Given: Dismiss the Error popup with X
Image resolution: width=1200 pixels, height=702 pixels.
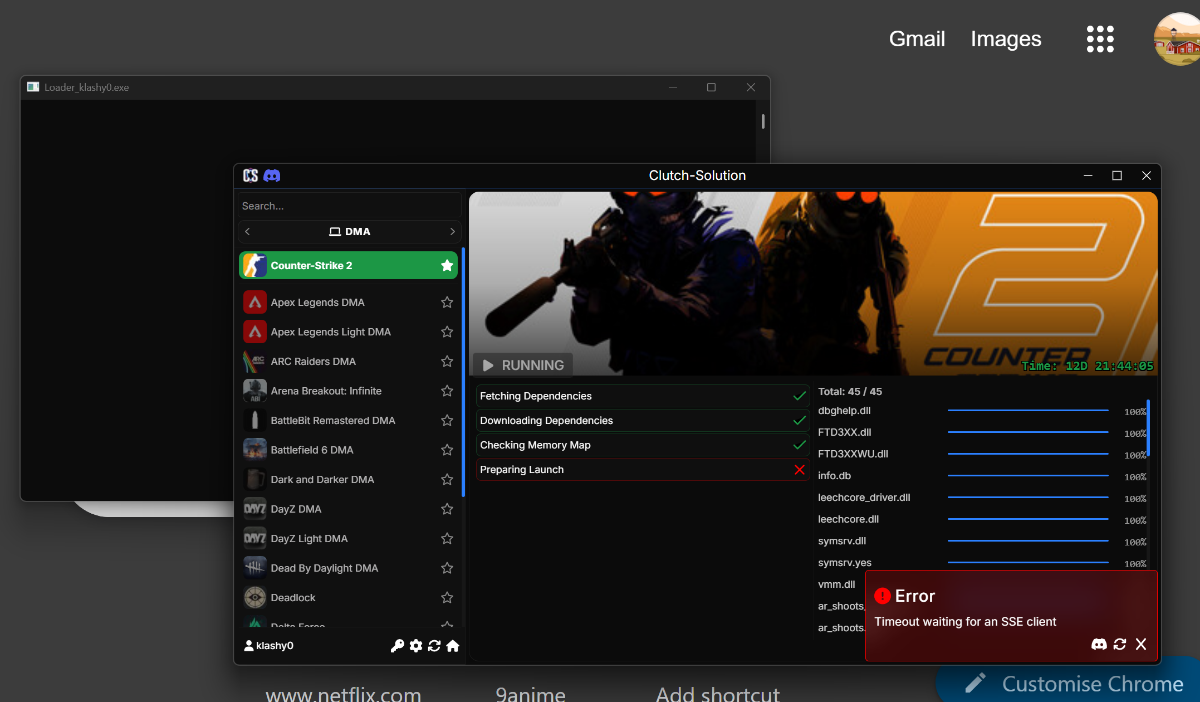Looking at the screenshot, I should [1141, 644].
